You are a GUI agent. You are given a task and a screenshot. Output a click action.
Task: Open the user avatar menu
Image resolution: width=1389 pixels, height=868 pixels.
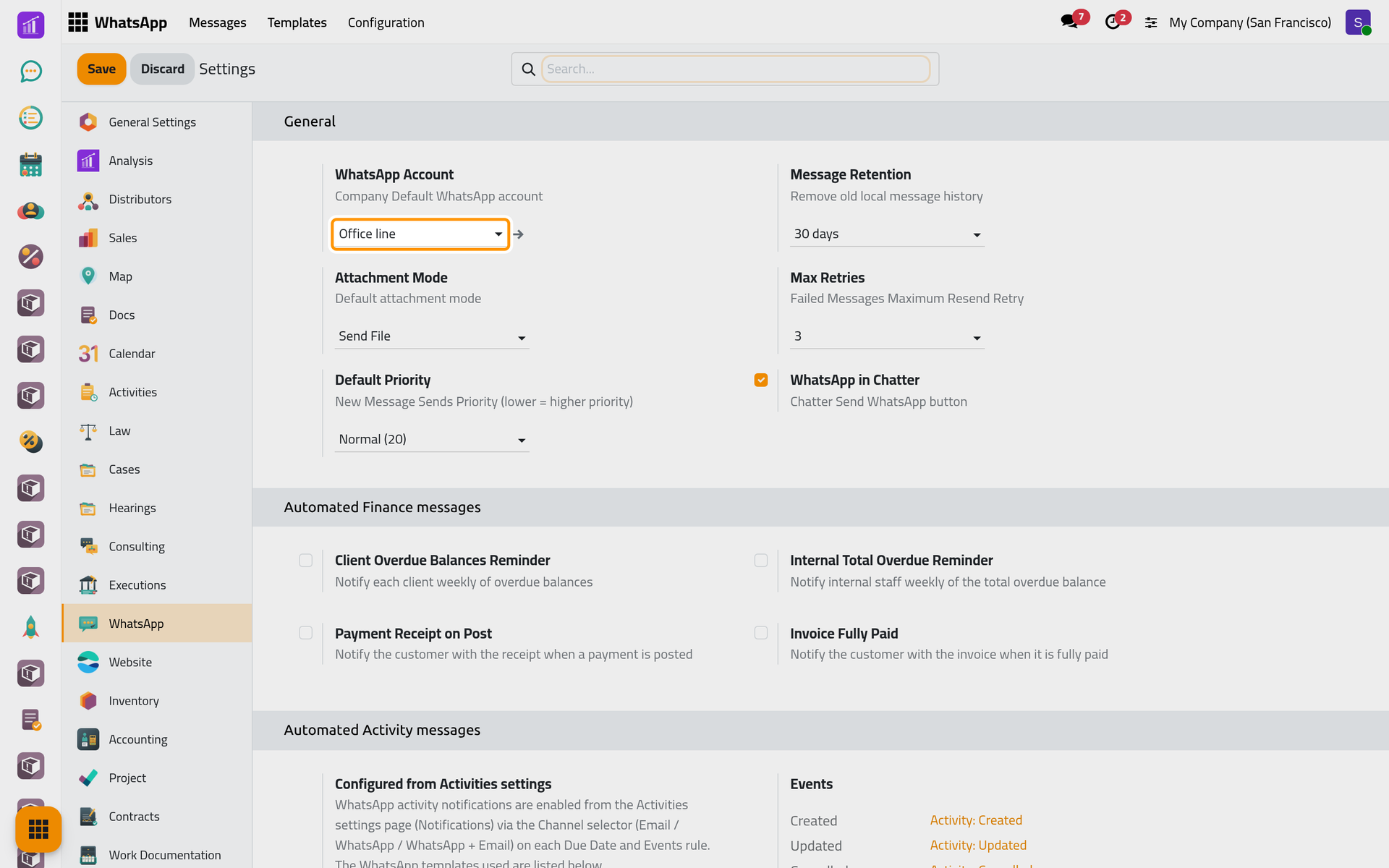[1358, 22]
